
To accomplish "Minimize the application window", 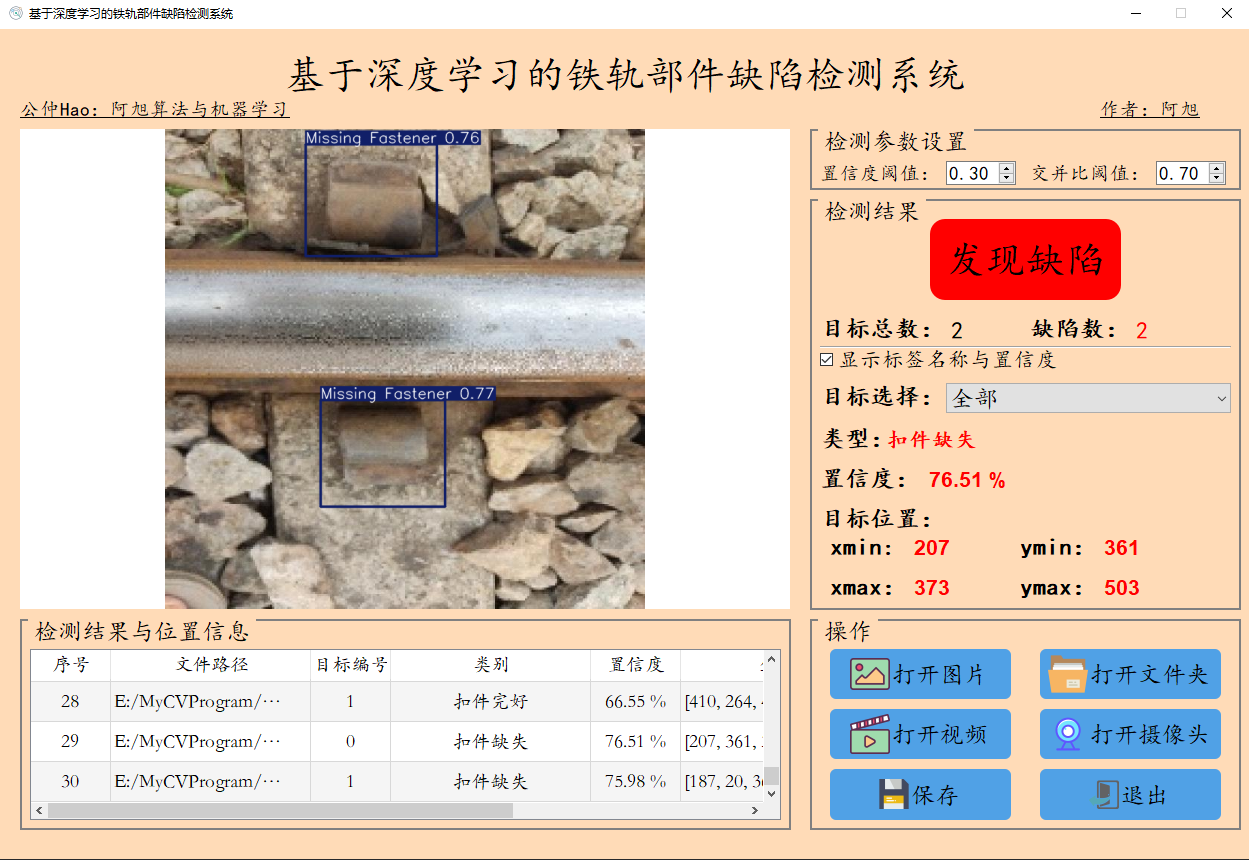I will click(1137, 14).
